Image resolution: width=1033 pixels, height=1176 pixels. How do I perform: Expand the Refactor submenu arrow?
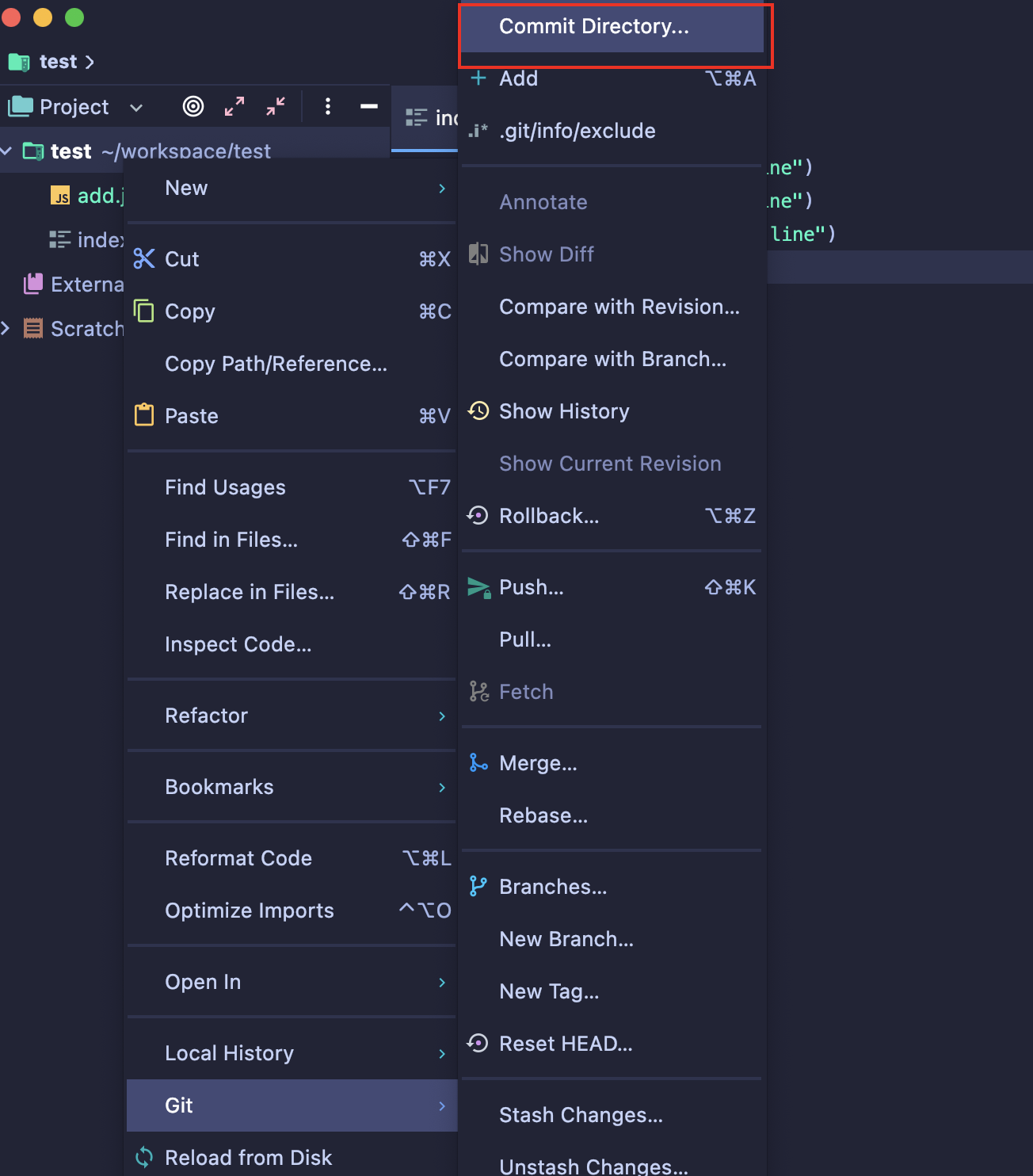pos(442,716)
